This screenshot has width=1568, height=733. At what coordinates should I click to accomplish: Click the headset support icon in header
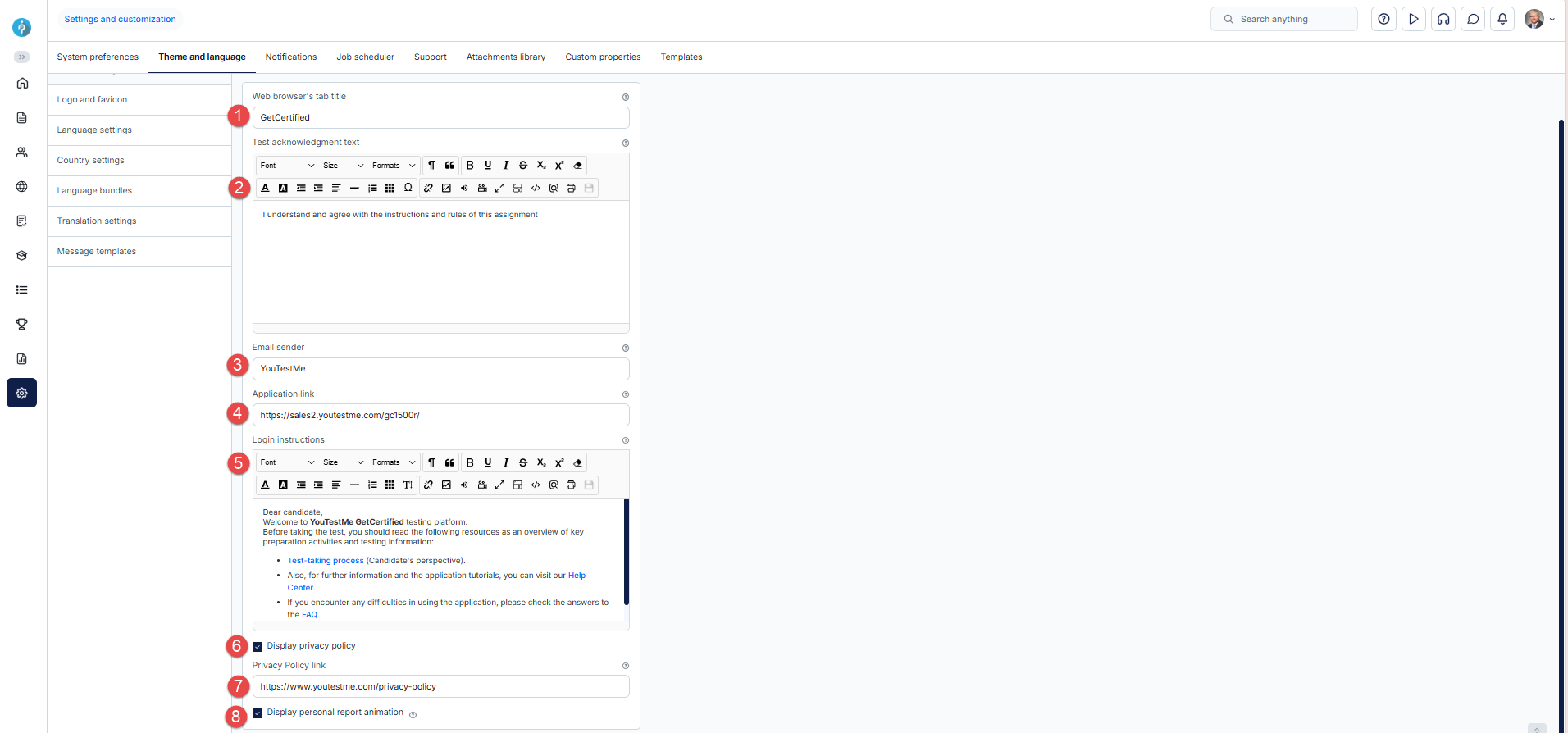tap(1443, 19)
